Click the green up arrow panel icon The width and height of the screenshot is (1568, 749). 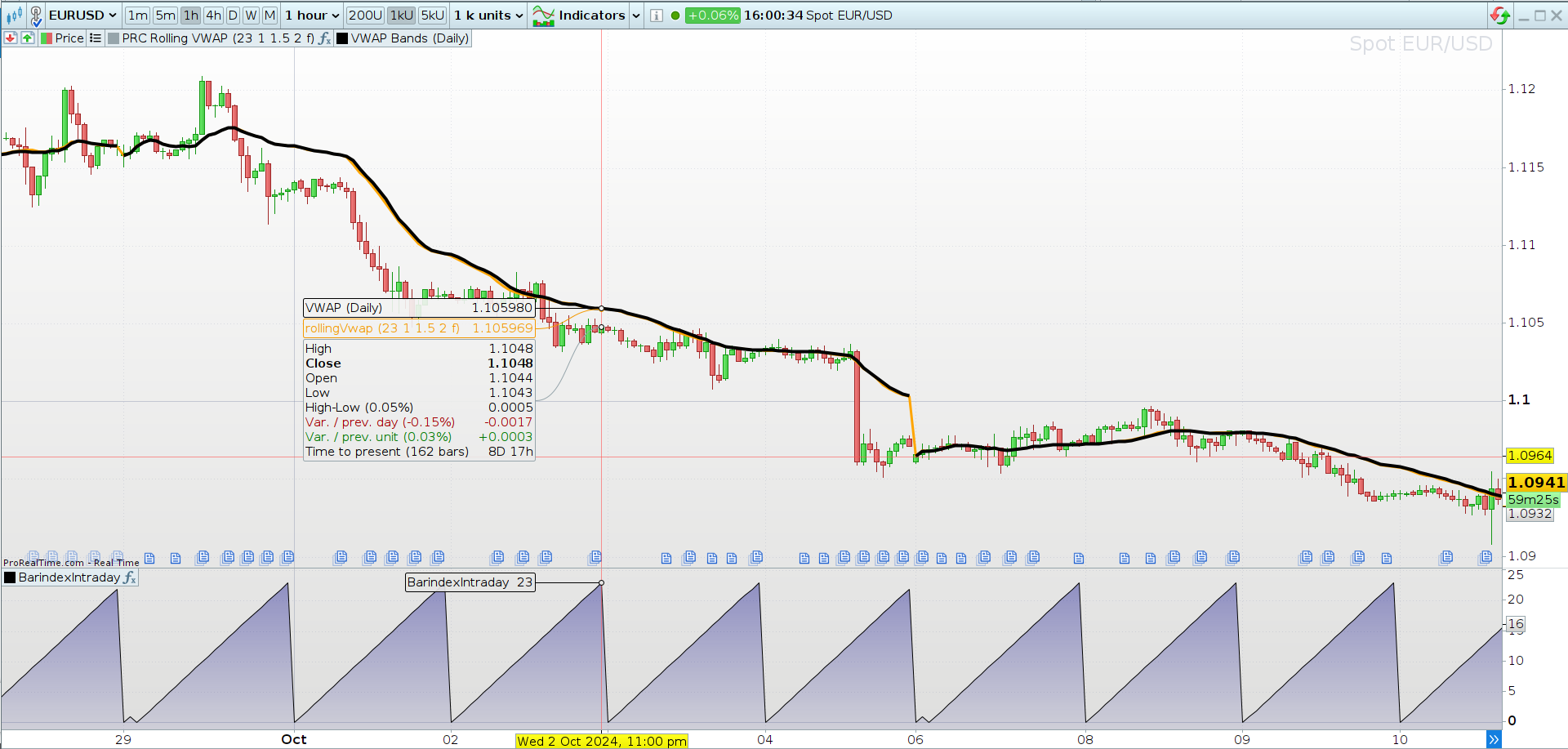pyautogui.click(x=28, y=38)
